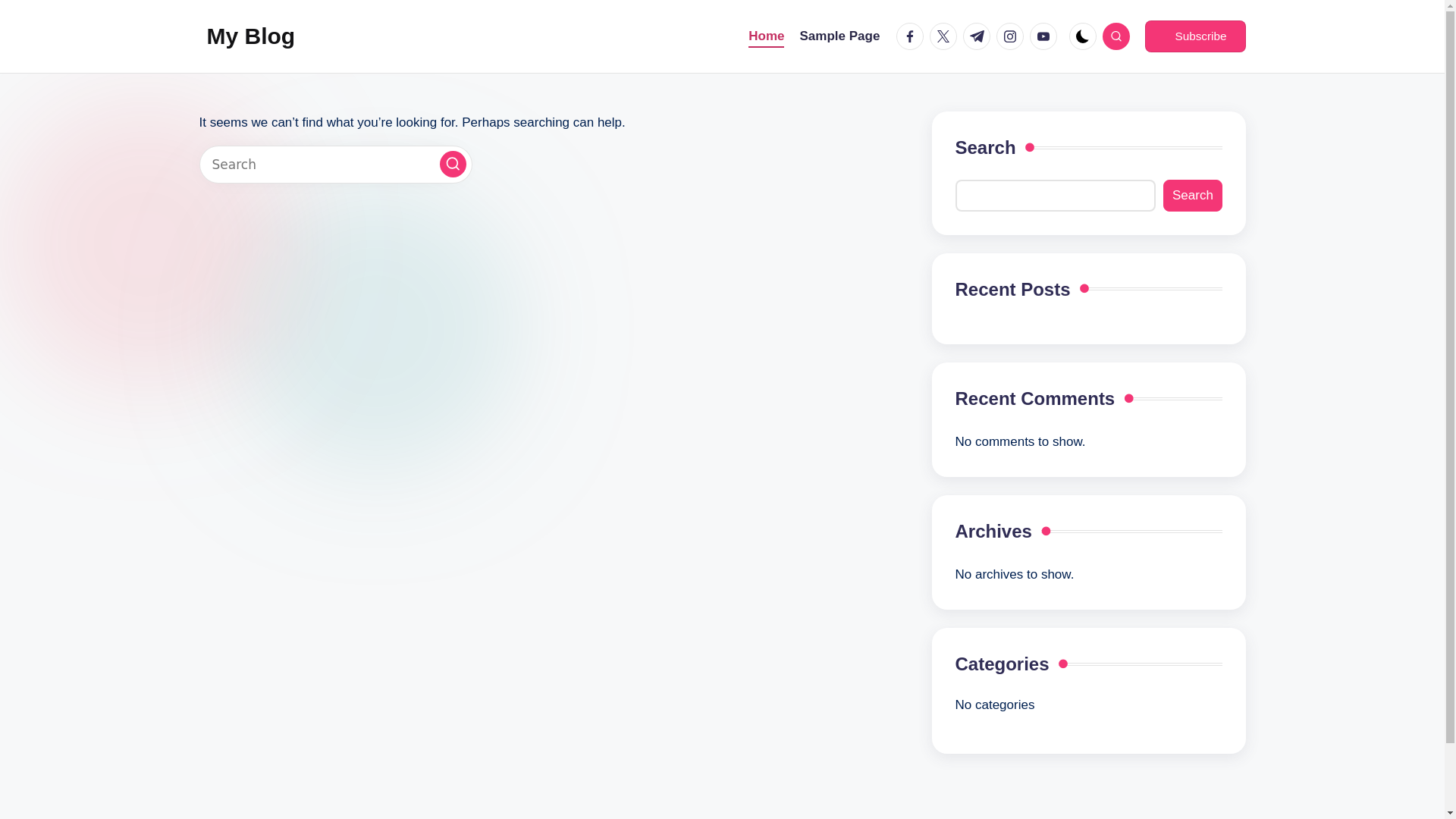Toggle dark mode with moon icon
1456x819 pixels.
1083,36
